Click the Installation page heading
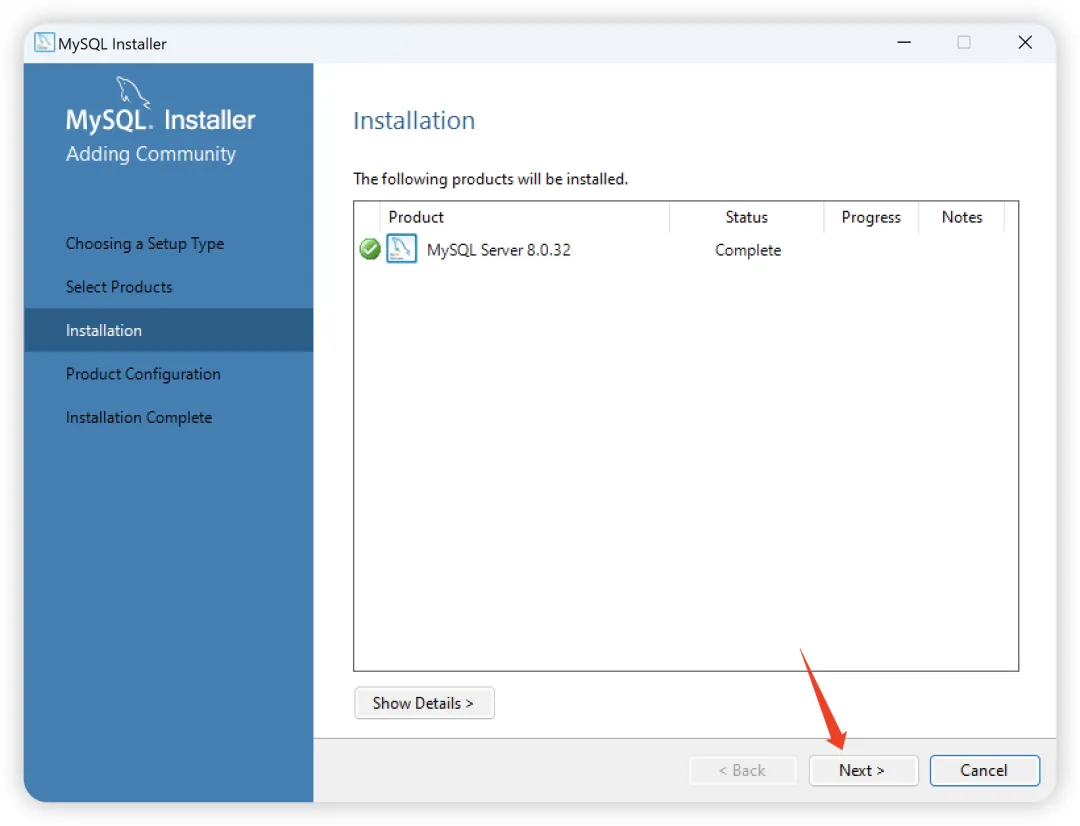Viewport: 1080px width, 826px height. coord(414,121)
